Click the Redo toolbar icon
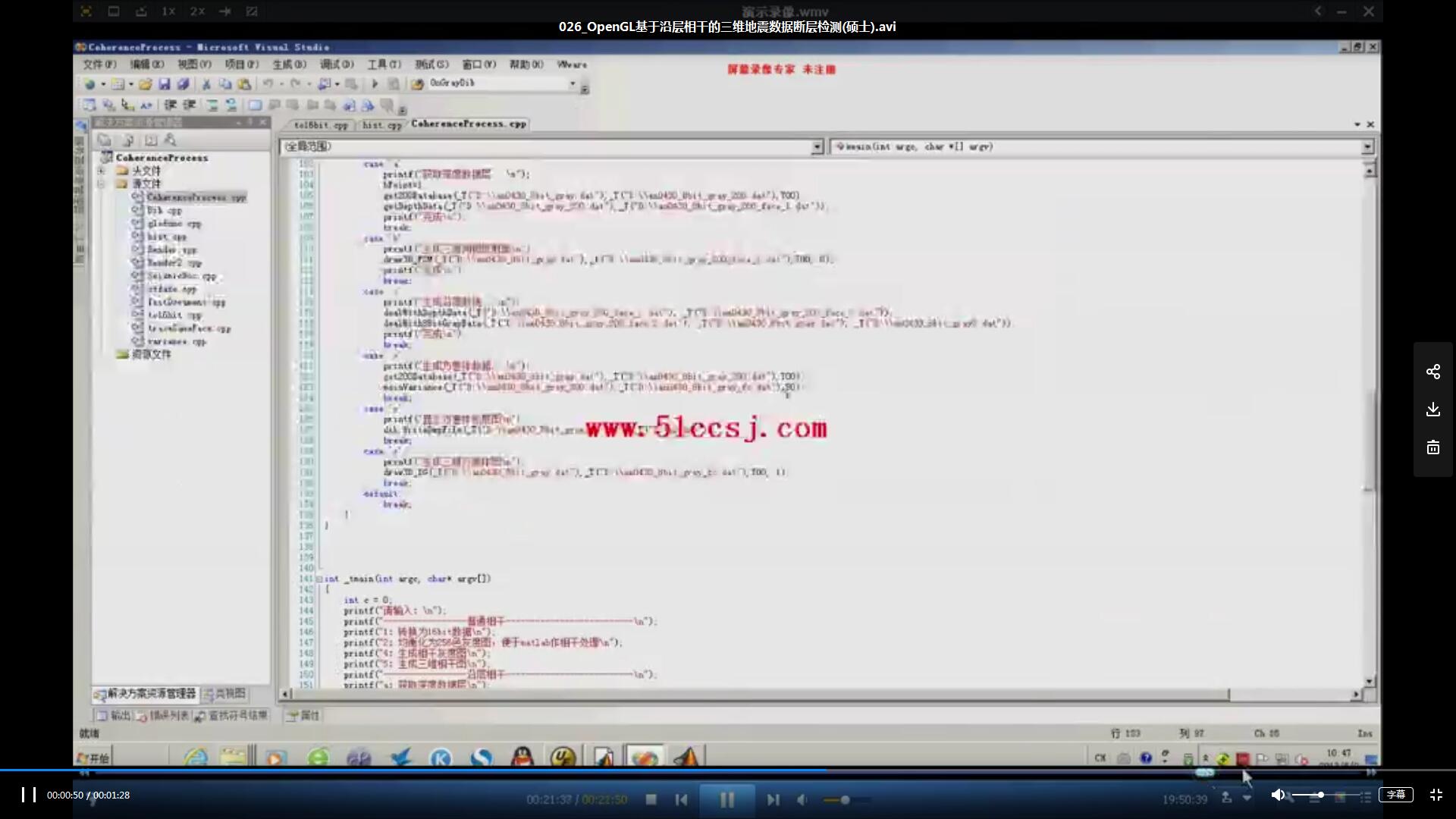This screenshot has width=1456, height=819. click(x=295, y=84)
